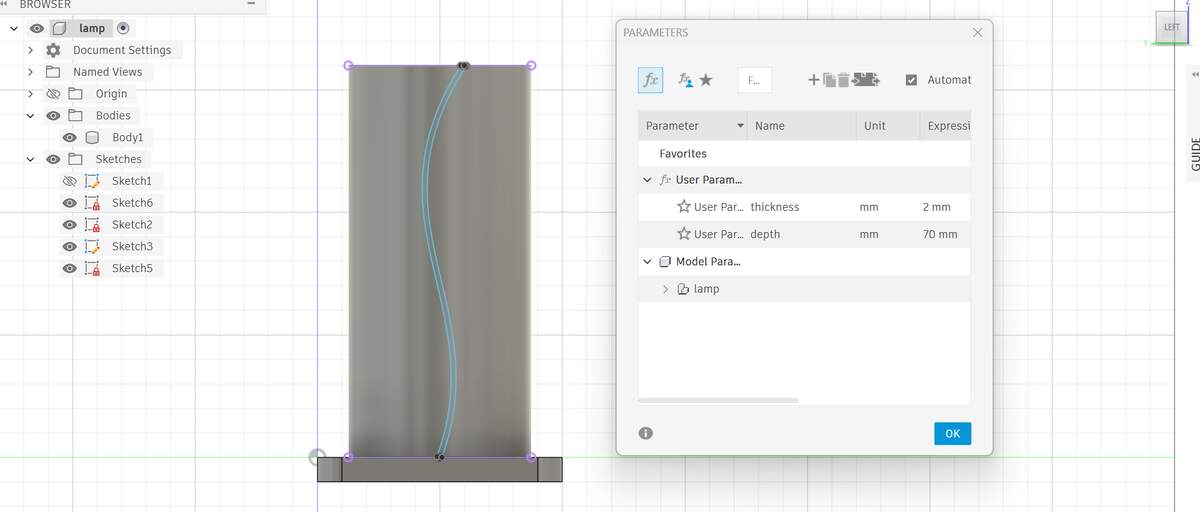Expand the Named Views node

click(31, 72)
